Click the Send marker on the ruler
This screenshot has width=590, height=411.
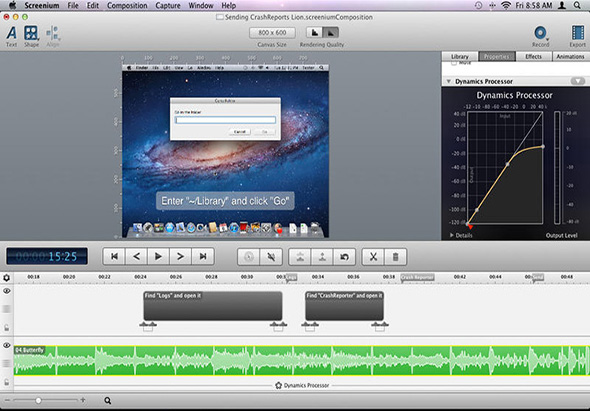point(538,277)
